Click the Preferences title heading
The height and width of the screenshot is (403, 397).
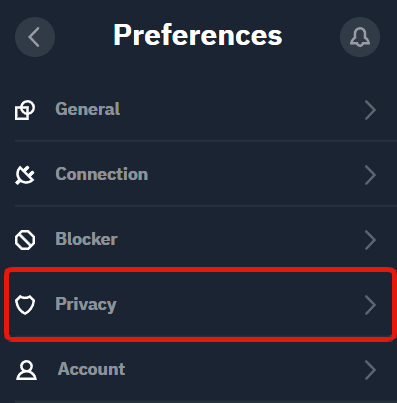198,35
